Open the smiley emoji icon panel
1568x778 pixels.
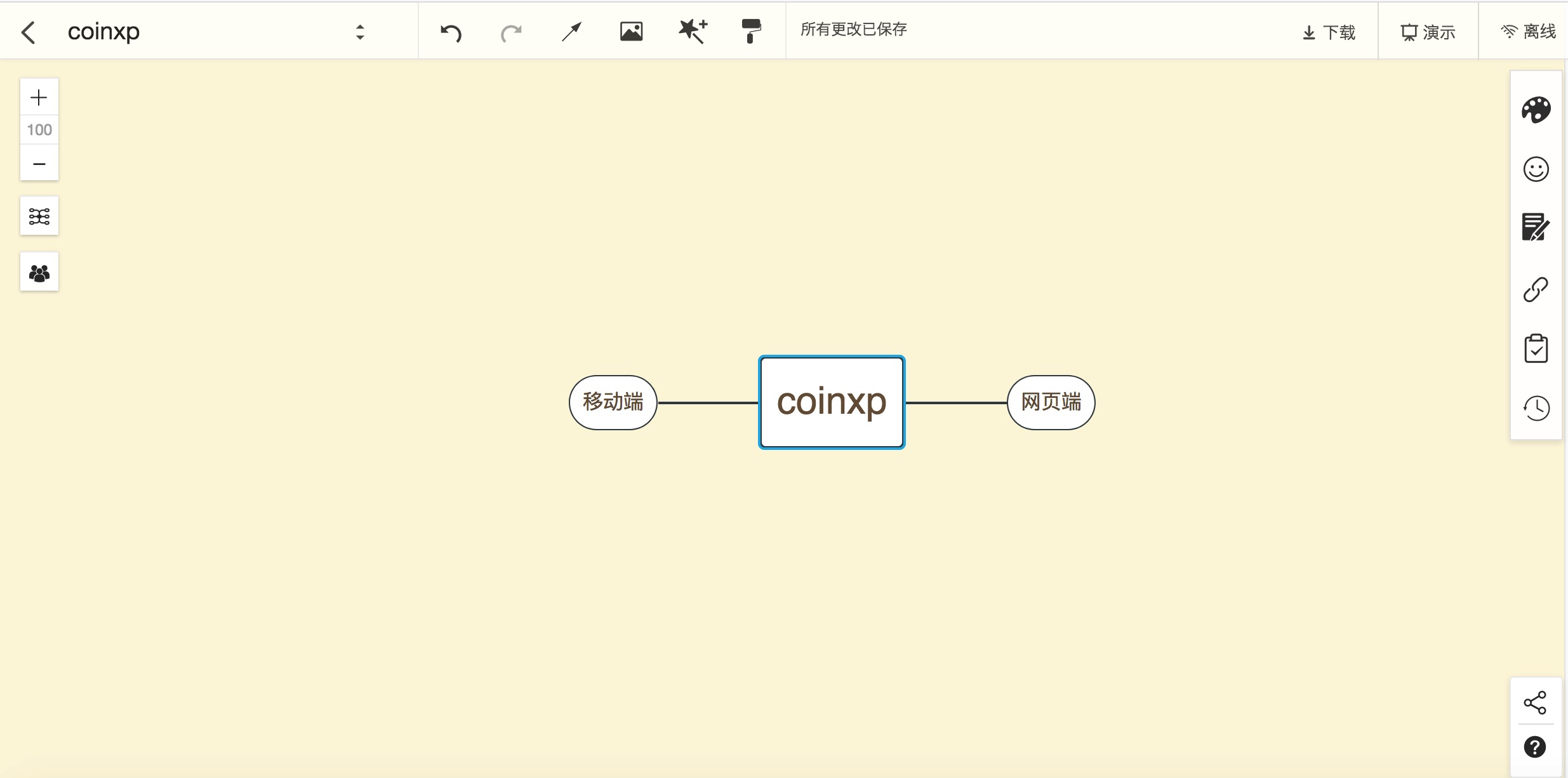pos(1536,169)
